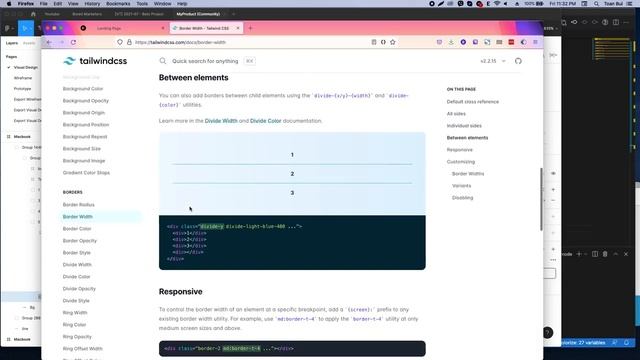This screenshot has height=360, width=640.
Task: Open reader view from the address bar
Action: 373,42
